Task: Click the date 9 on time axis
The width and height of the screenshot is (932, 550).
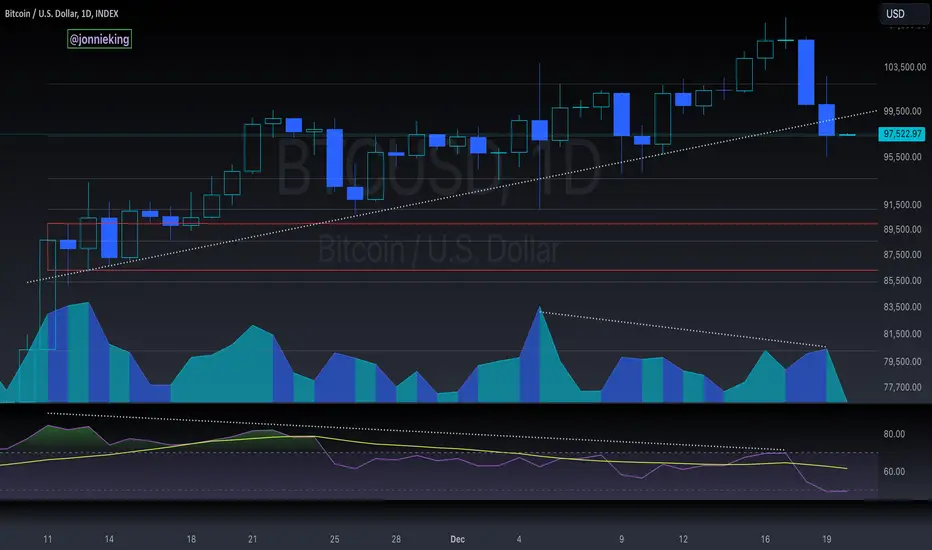Action: coord(622,539)
